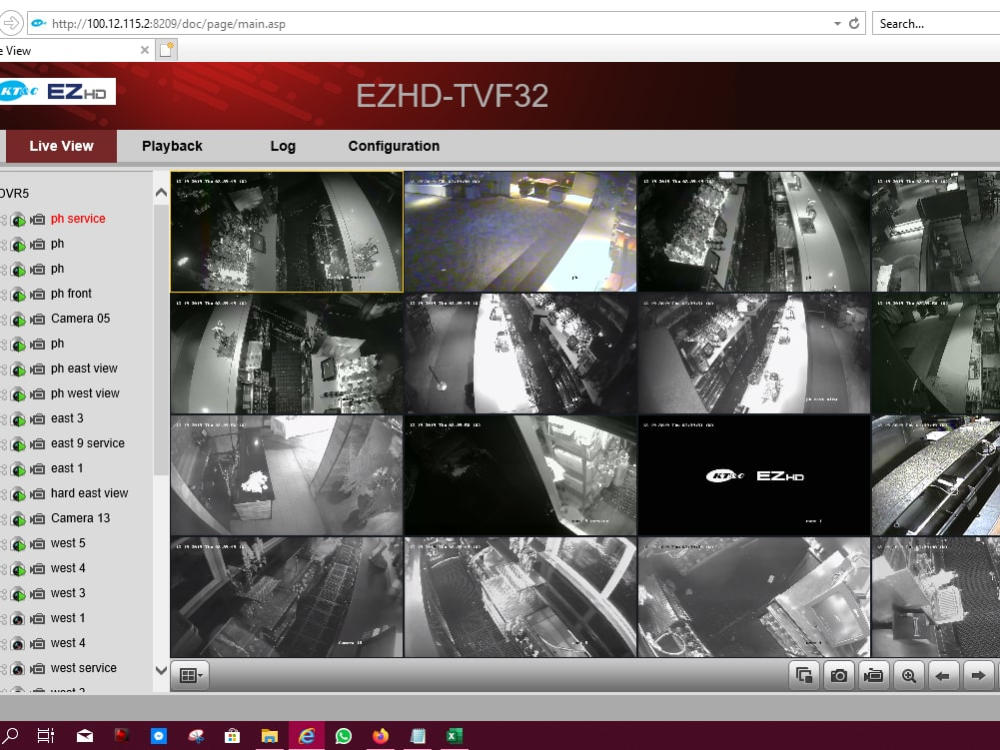Capture a snapshot with the camera button
The image size is (1000, 750).
[839, 675]
